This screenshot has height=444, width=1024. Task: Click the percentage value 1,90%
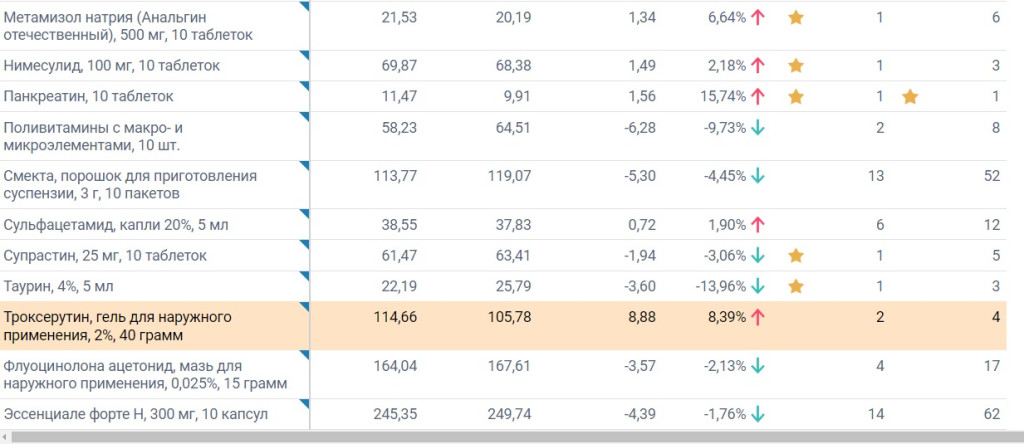(726, 225)
